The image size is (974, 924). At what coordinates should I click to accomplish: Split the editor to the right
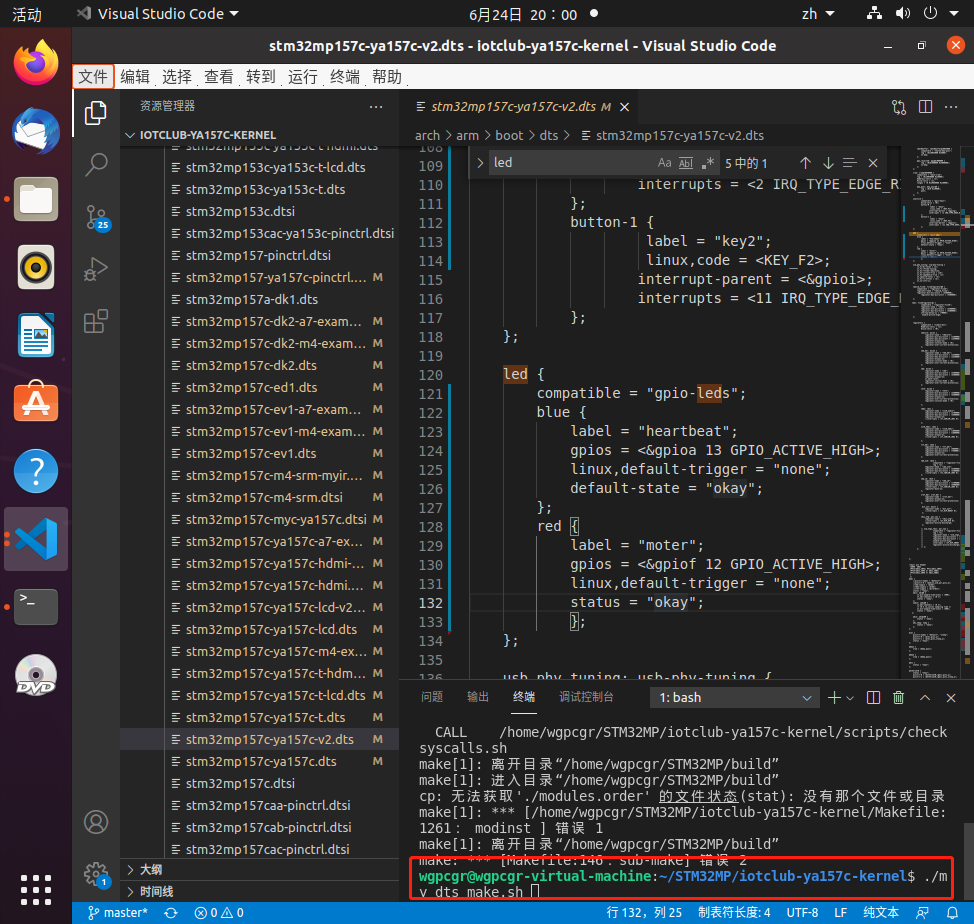click(x=925, y=107)
